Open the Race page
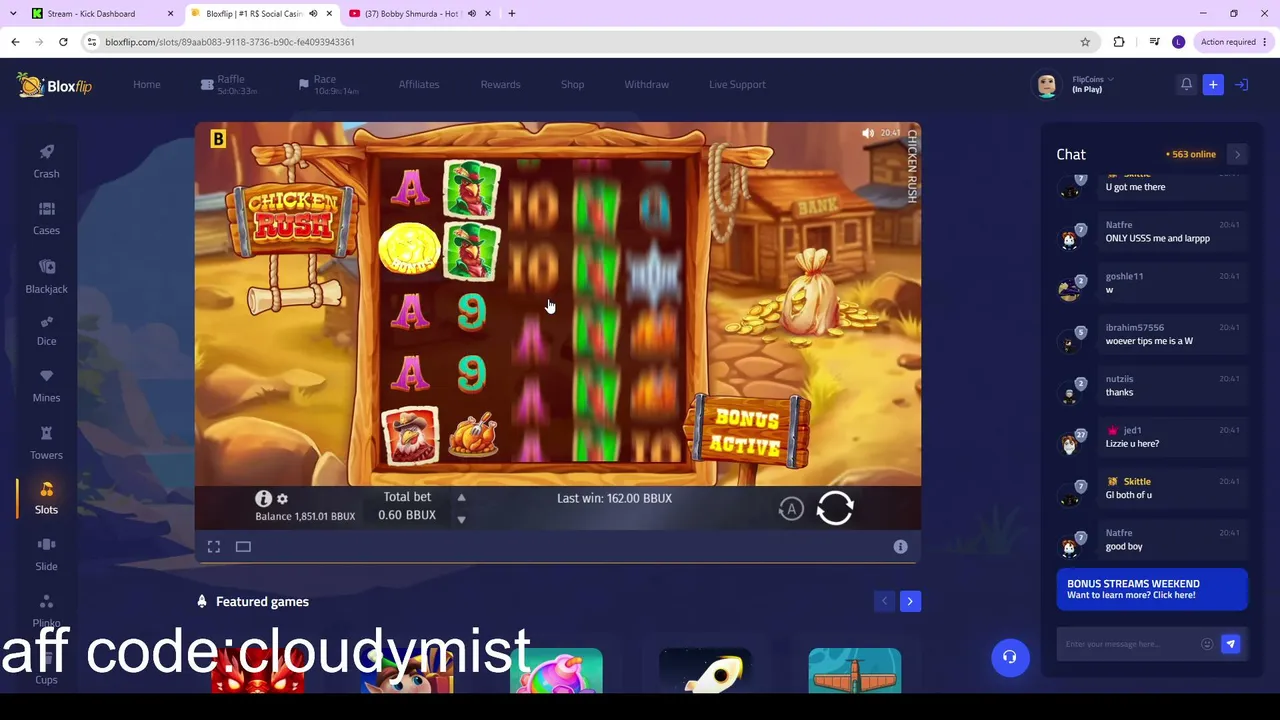This screenshot has height=720, width=1280. click(x=328, y=85)
